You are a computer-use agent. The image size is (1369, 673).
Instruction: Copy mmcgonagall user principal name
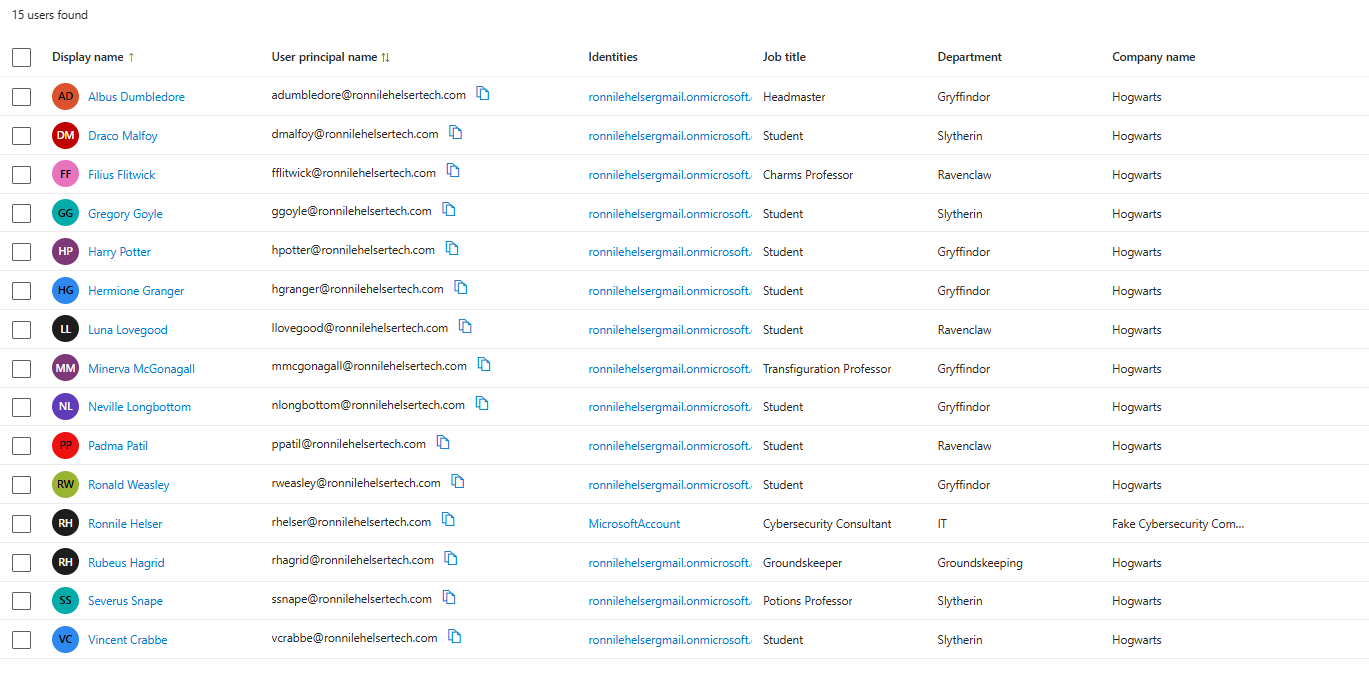click(x=484, y=365)
